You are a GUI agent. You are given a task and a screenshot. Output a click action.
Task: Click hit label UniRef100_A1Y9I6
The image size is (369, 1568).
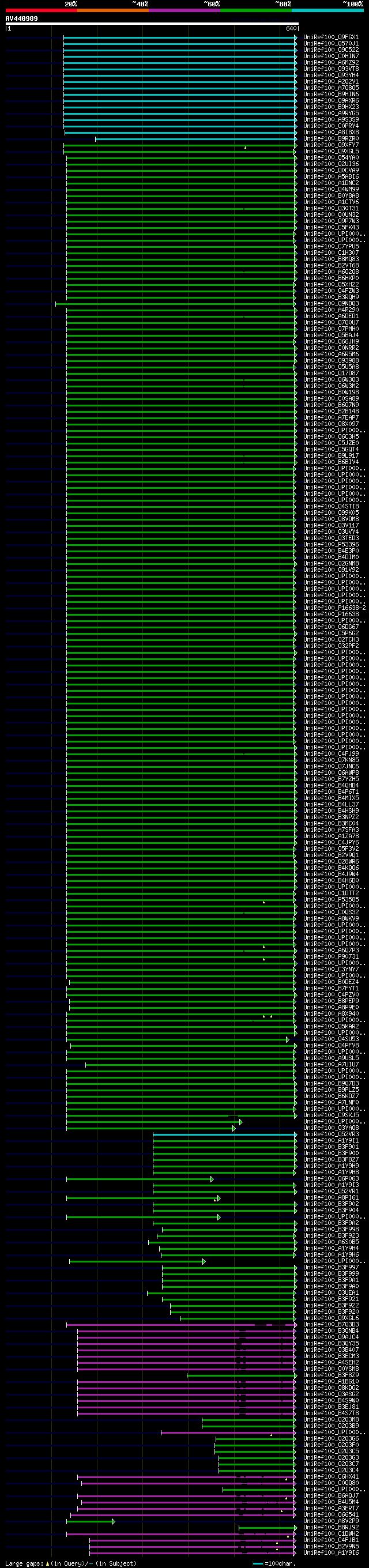point(332,1553)
